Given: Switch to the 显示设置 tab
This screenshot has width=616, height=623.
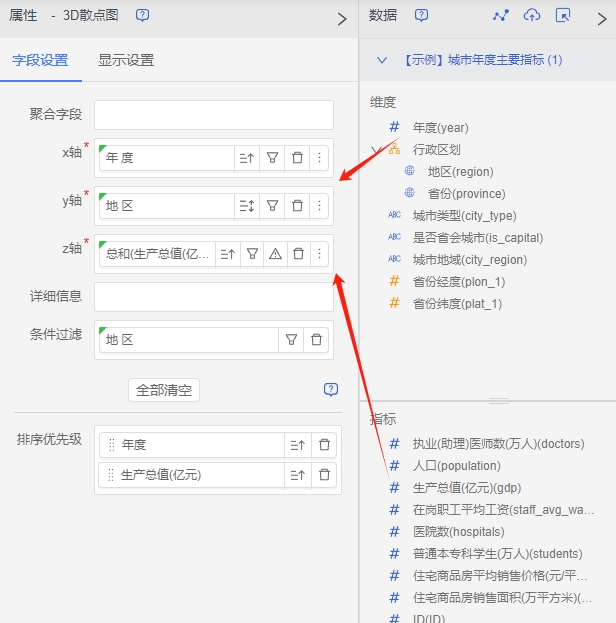Looking at the screenshot, I should click(x=126, y=60).
